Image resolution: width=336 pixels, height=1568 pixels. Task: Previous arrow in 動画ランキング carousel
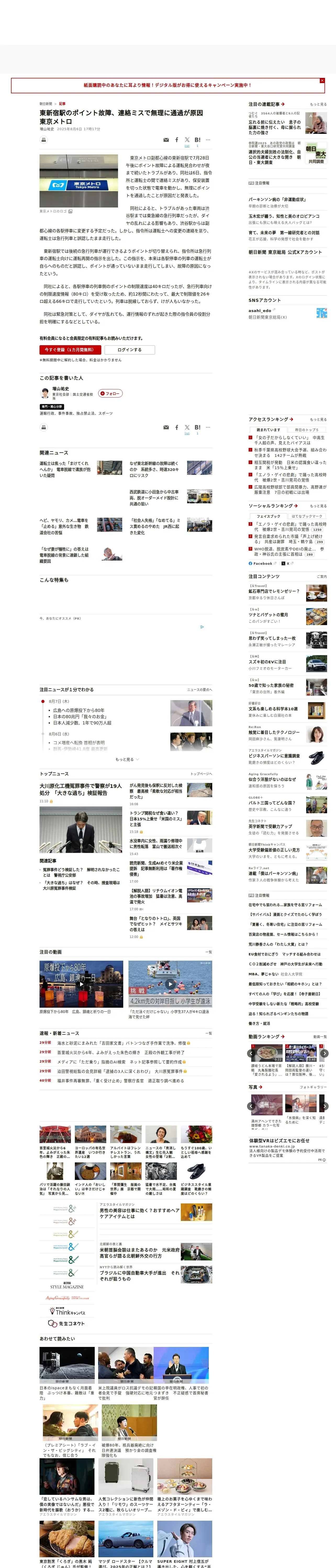pos(251,1053)
